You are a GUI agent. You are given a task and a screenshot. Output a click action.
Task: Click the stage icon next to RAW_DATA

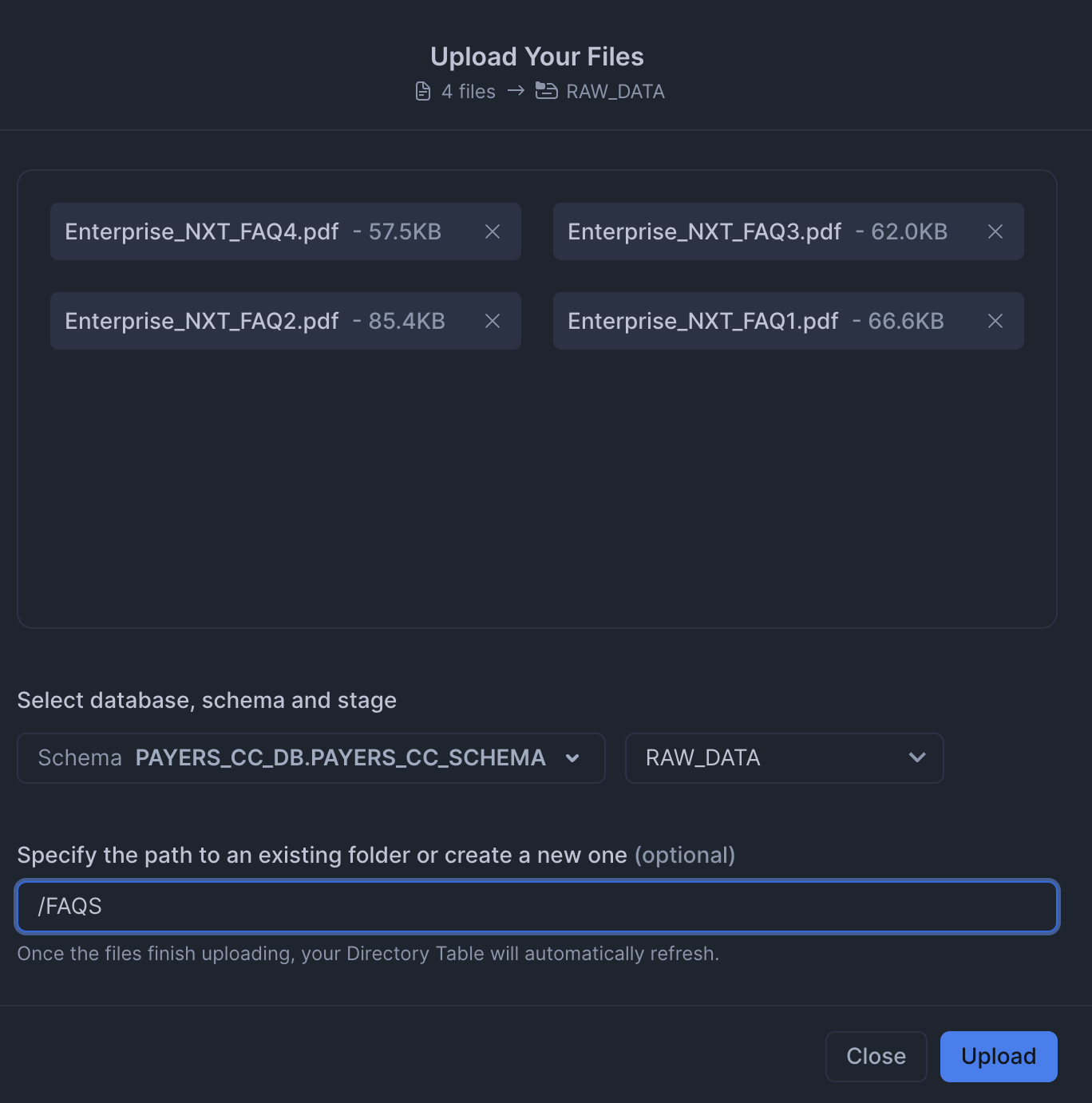(547, 91)
